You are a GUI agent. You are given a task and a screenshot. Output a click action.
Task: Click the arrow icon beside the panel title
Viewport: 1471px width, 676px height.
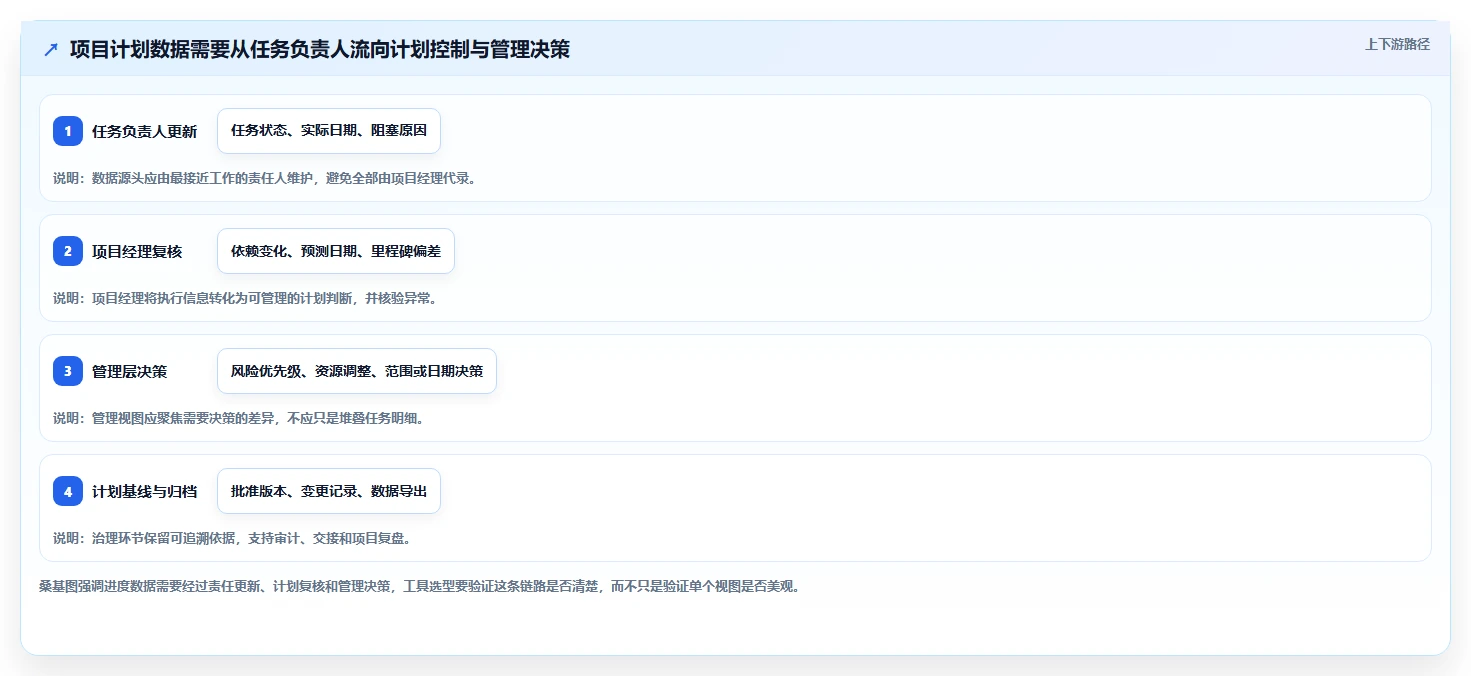point(51,49)
